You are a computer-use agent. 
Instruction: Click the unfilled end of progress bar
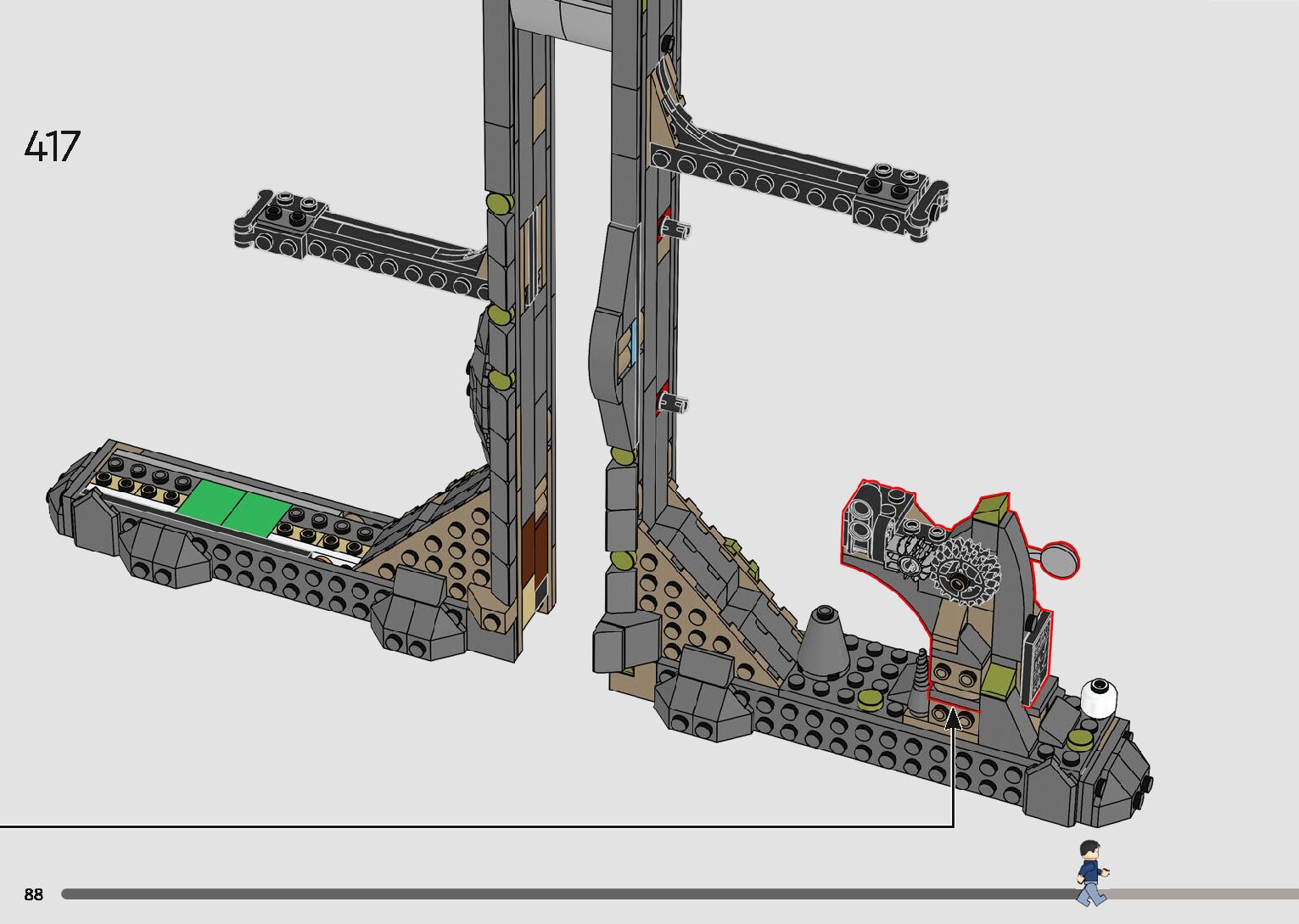click(x=1205, y=893)
